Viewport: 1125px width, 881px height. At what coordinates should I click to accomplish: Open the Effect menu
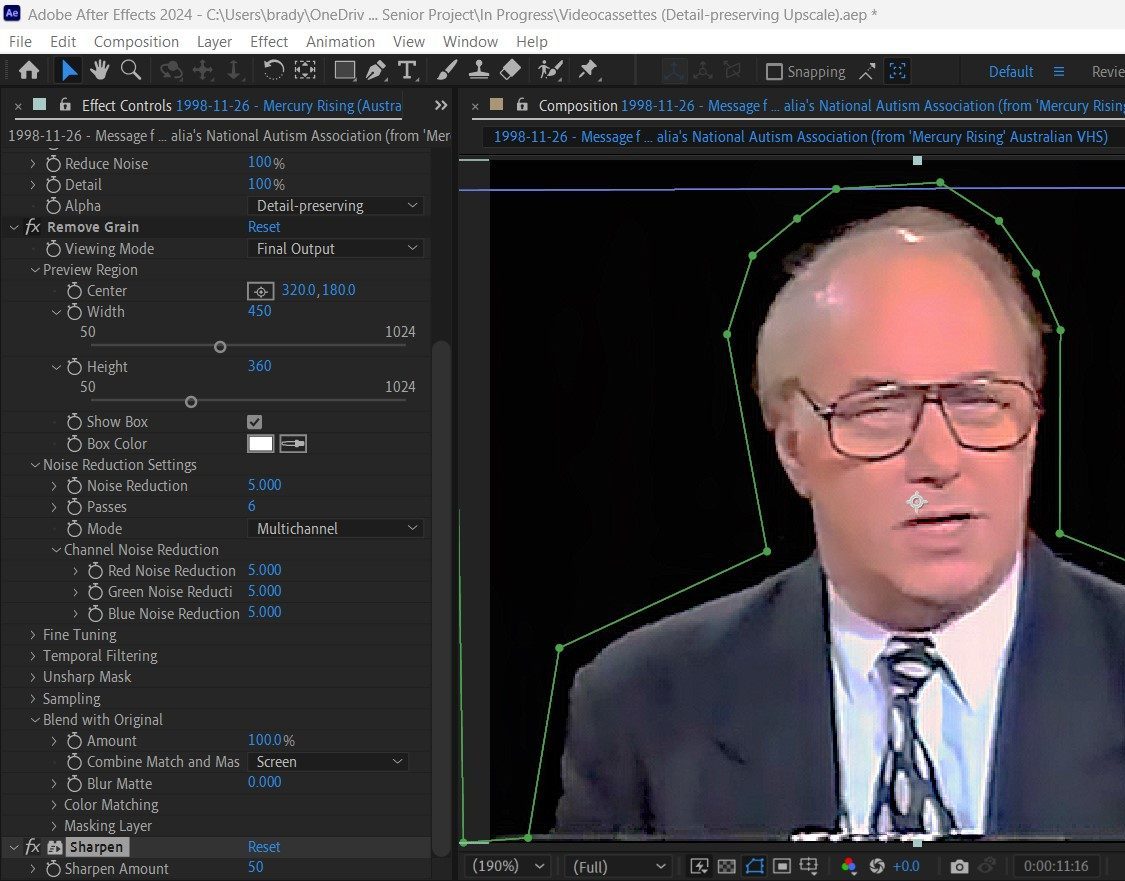[x=268, y=42]
